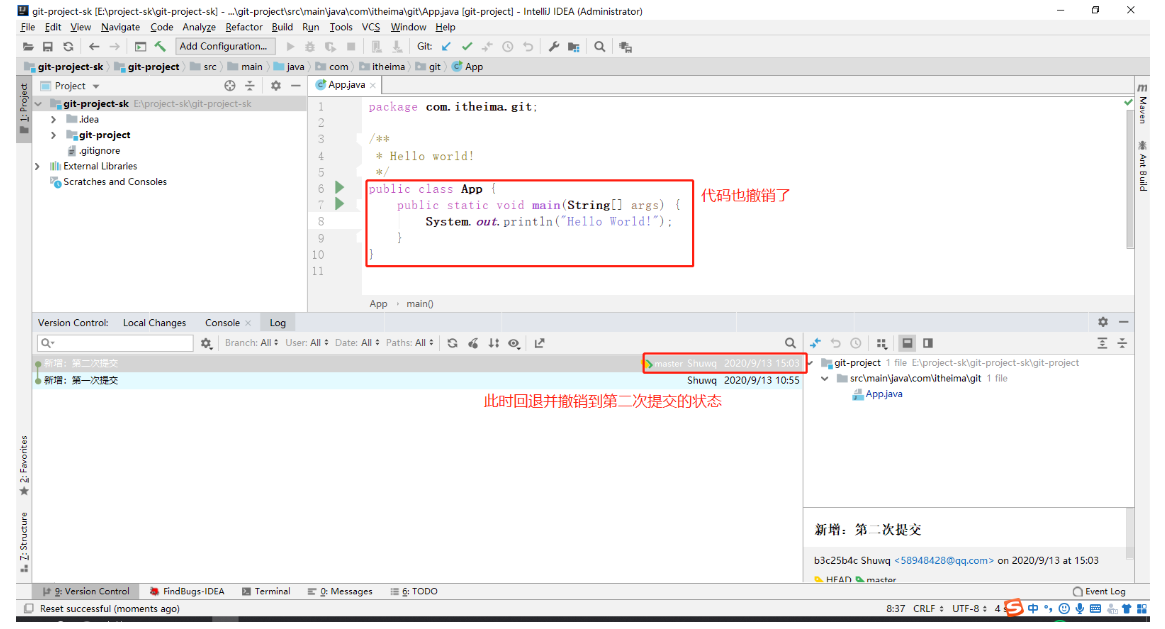This screenshot has height=629, width=1165.
Task: Click the IntelliSort arrows icon in Log
Action: click(493, 343)
